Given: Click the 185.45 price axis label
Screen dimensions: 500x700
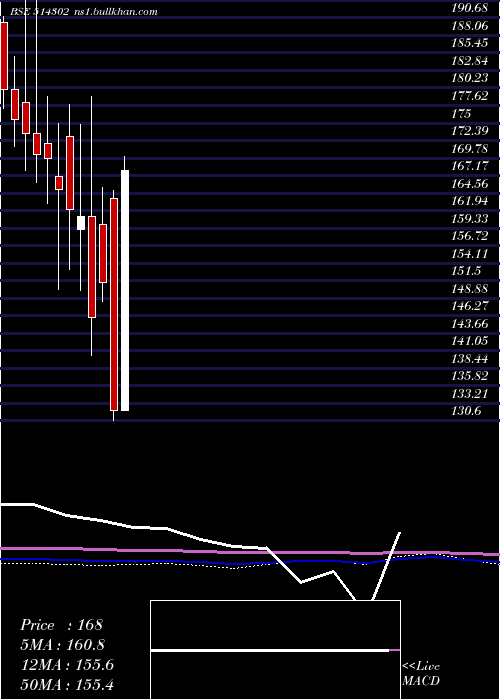Looking at the screenshot, I should tap(470, 43).
